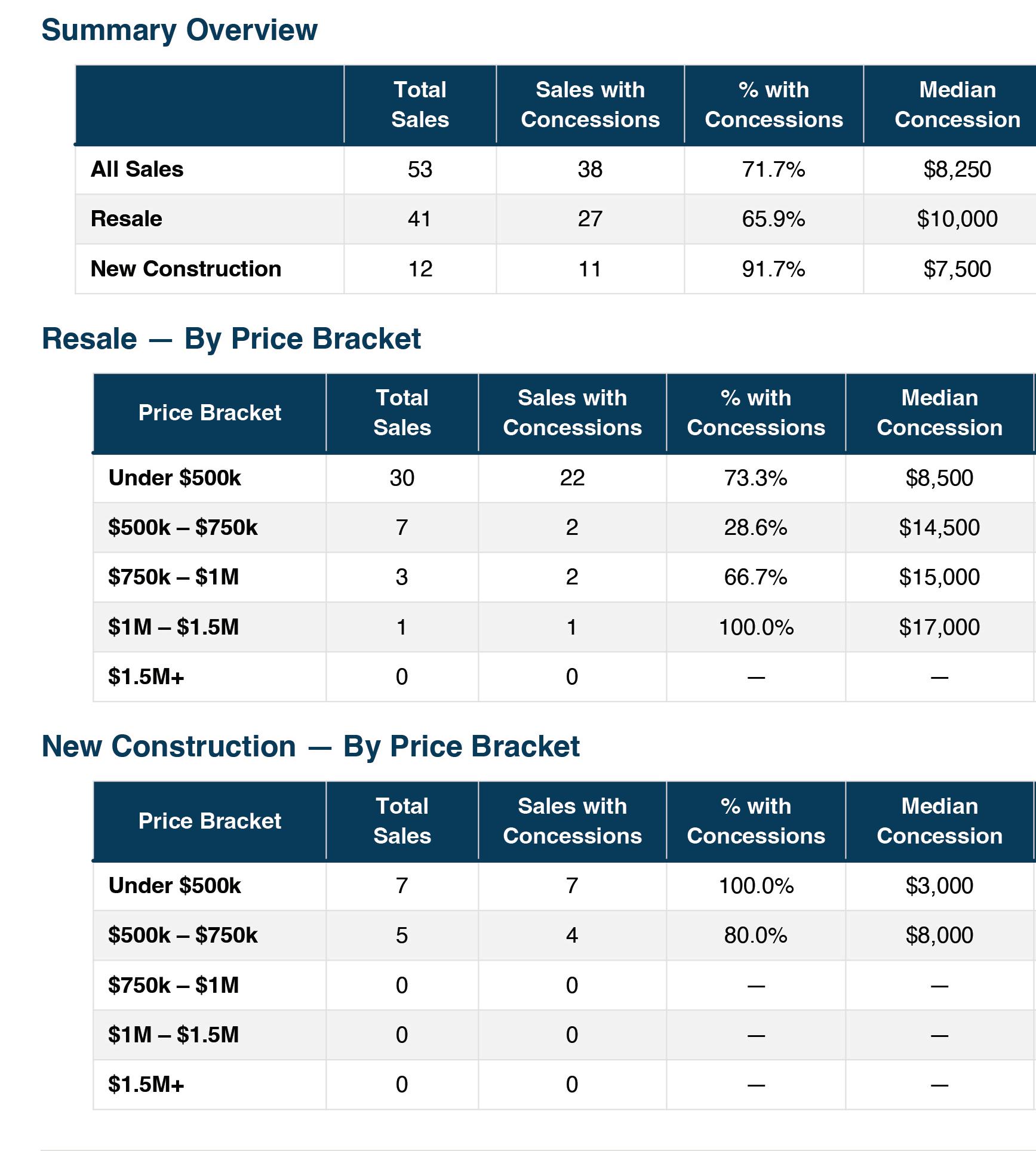This screenshot has height=1151, width=1036.
Task: Select the $8,000 median concession cell
Action: (x=939, y=935)
